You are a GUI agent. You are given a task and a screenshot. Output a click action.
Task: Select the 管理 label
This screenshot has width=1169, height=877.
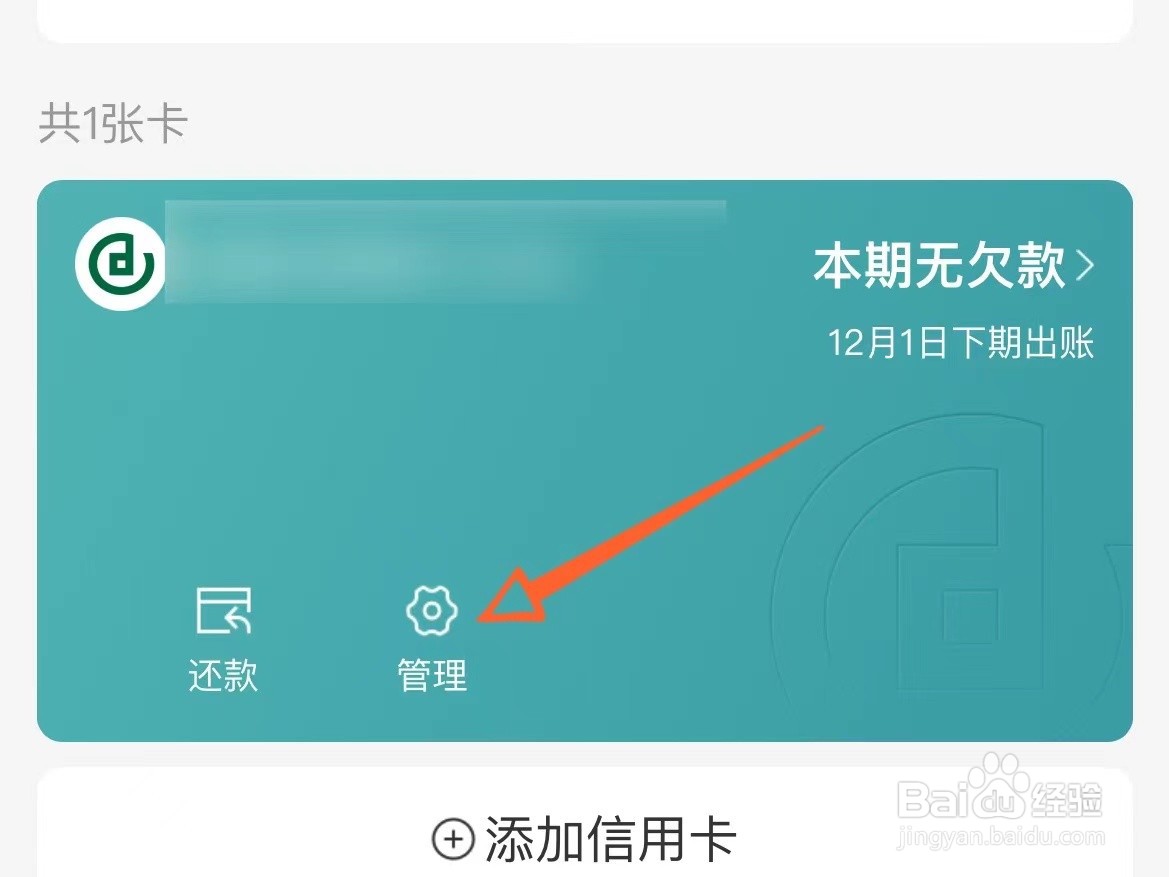(x=432, y=676)
